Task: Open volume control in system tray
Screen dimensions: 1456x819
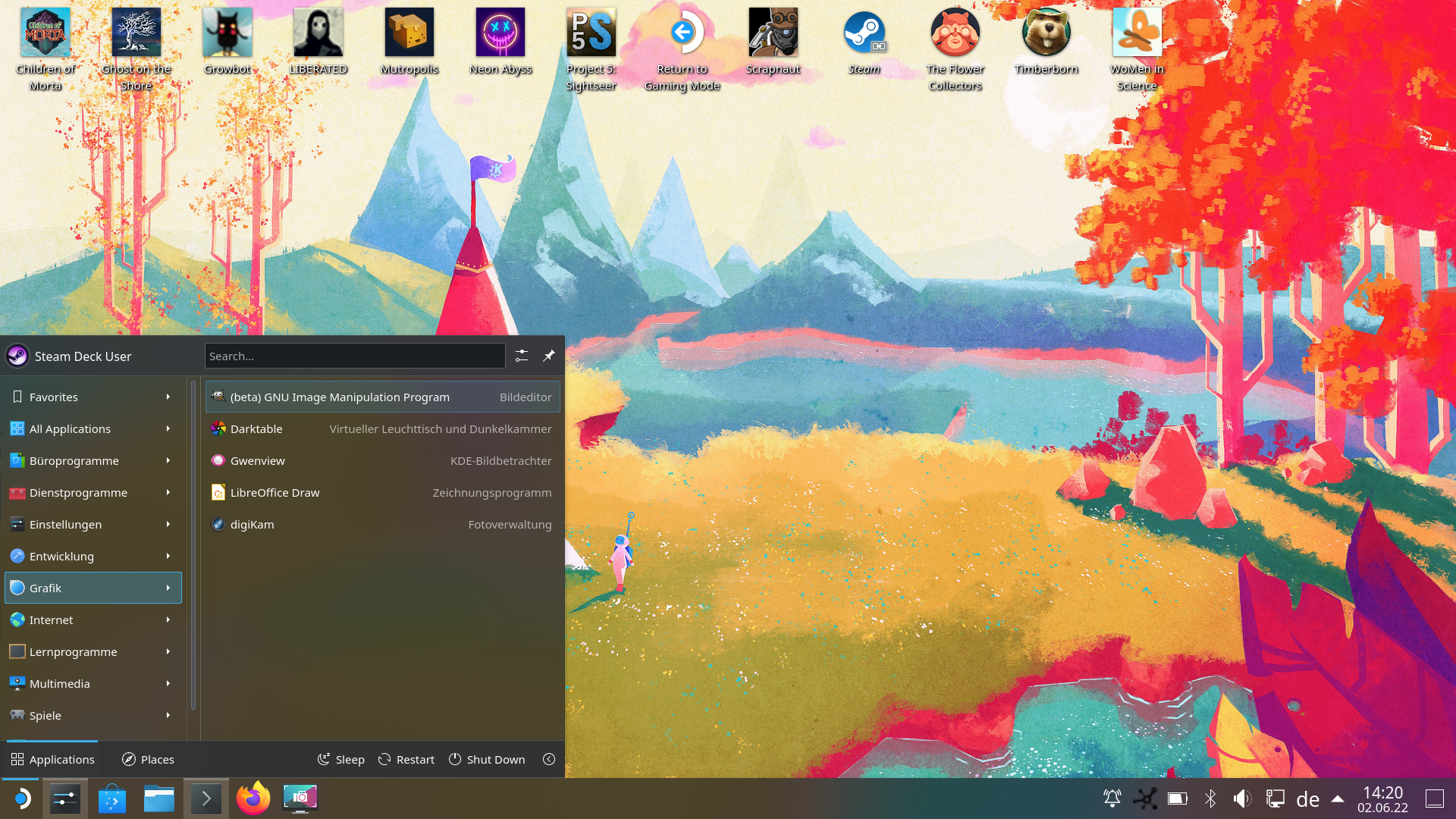Action: coord(1241,799)
